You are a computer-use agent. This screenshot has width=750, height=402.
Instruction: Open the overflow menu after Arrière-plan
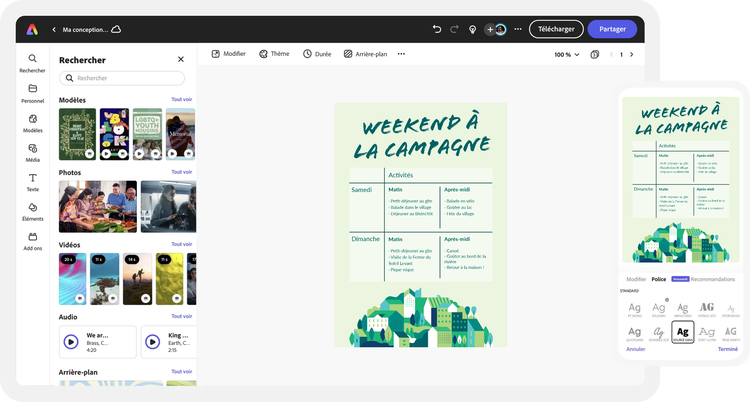pos(401,54)
